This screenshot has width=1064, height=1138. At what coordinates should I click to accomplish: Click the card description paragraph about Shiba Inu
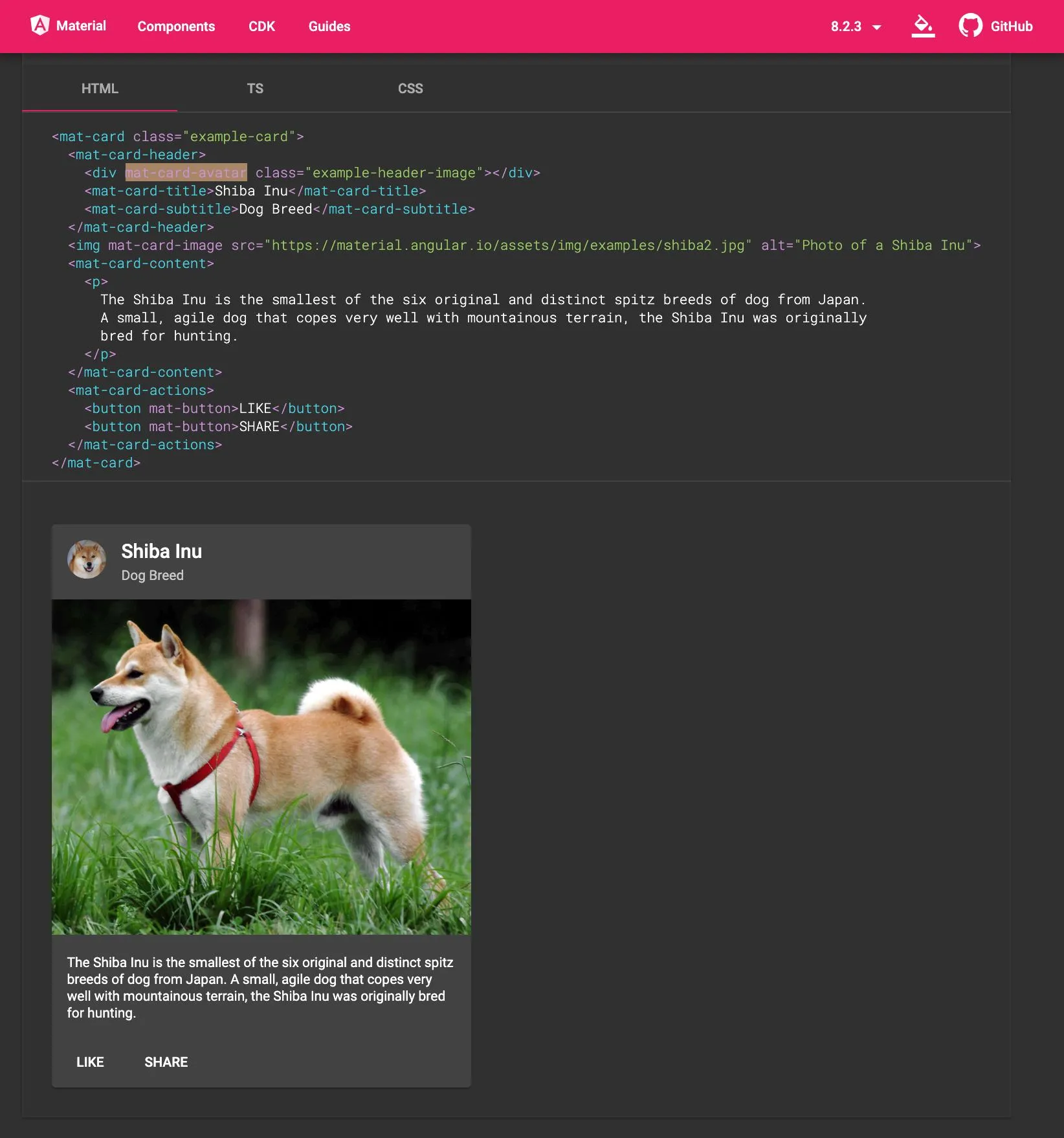[261, 988]
